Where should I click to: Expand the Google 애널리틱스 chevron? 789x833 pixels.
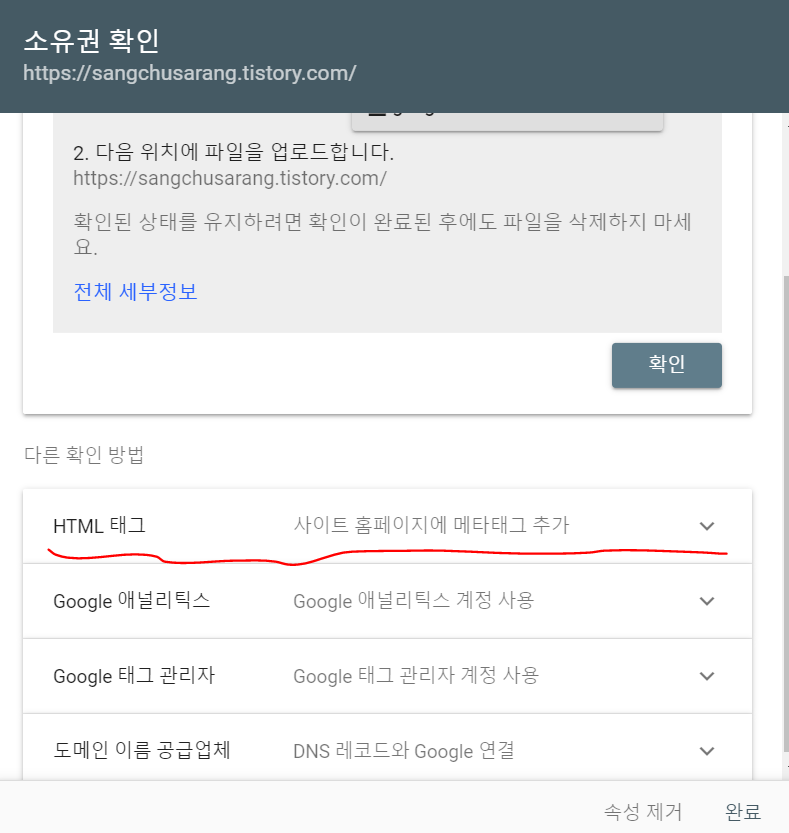707,601
